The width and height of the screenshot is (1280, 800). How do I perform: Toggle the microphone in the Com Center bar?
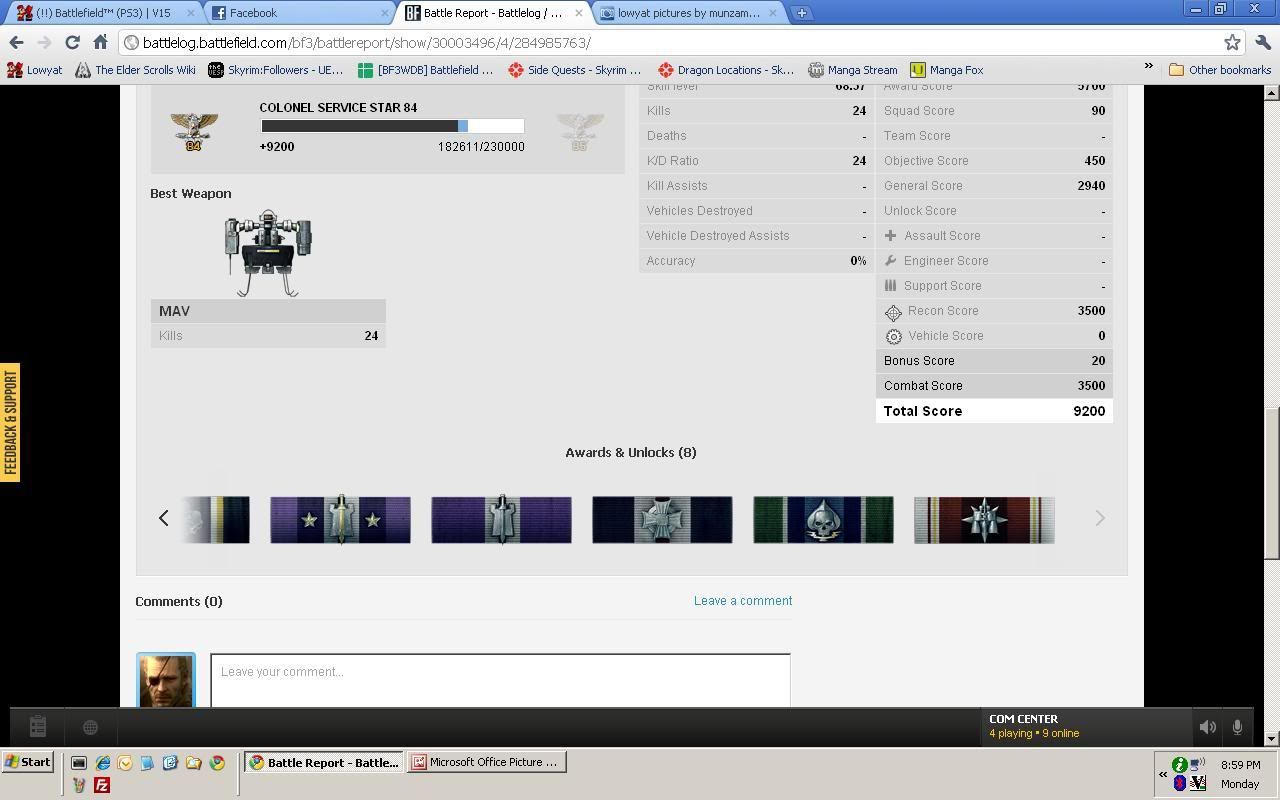1237,727
